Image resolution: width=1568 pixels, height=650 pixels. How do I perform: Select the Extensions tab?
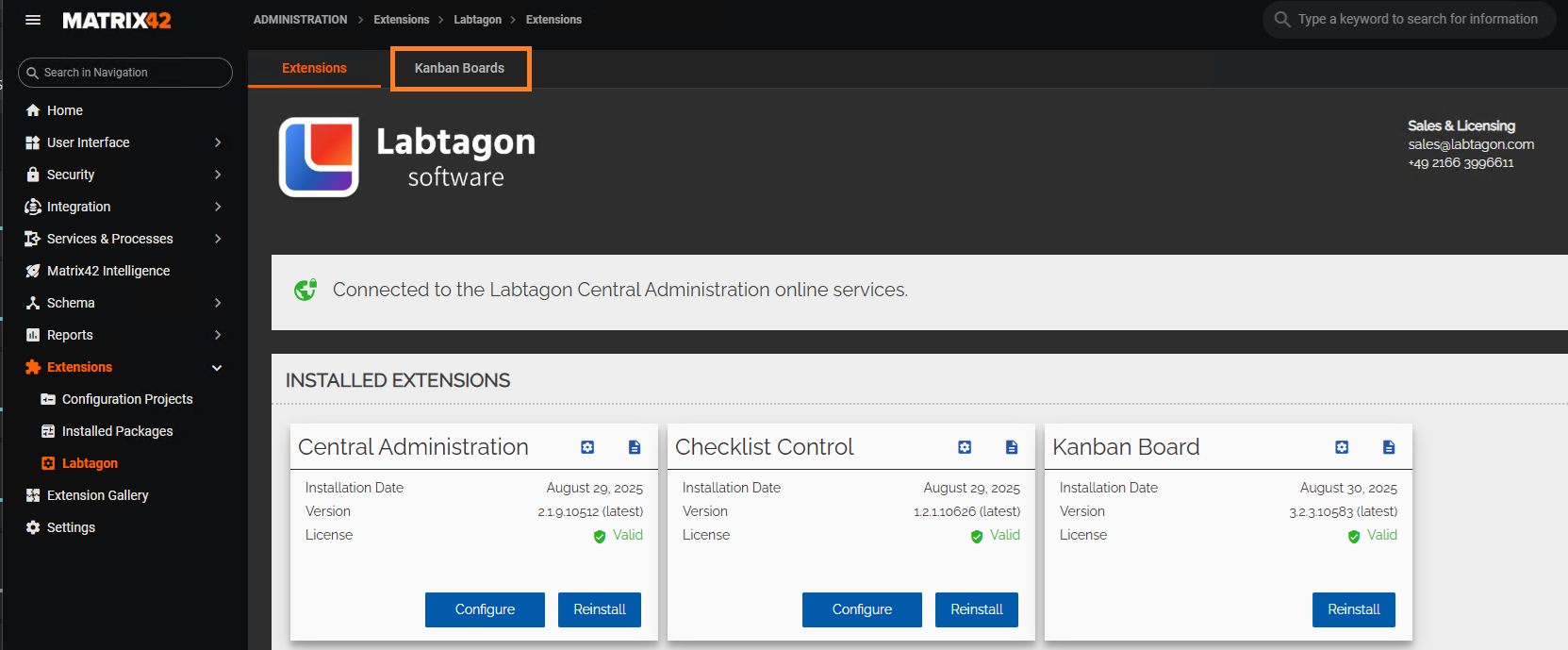click(314, 69)
